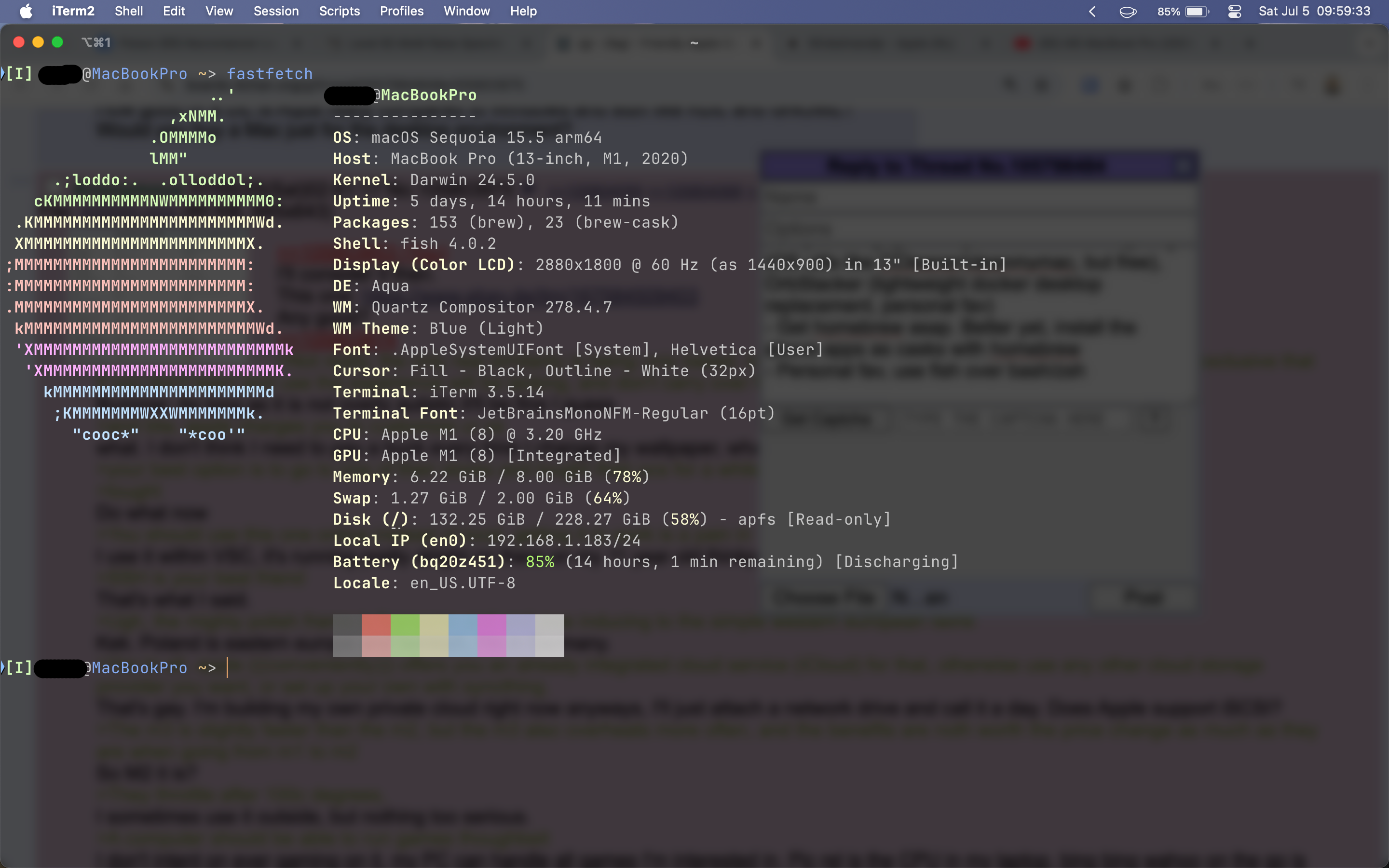
Task: Open the Window menu
Action: point(467,11)
